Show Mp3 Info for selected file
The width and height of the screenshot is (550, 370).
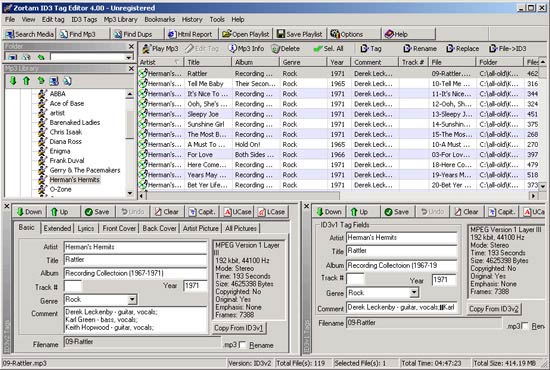point(246,49)
